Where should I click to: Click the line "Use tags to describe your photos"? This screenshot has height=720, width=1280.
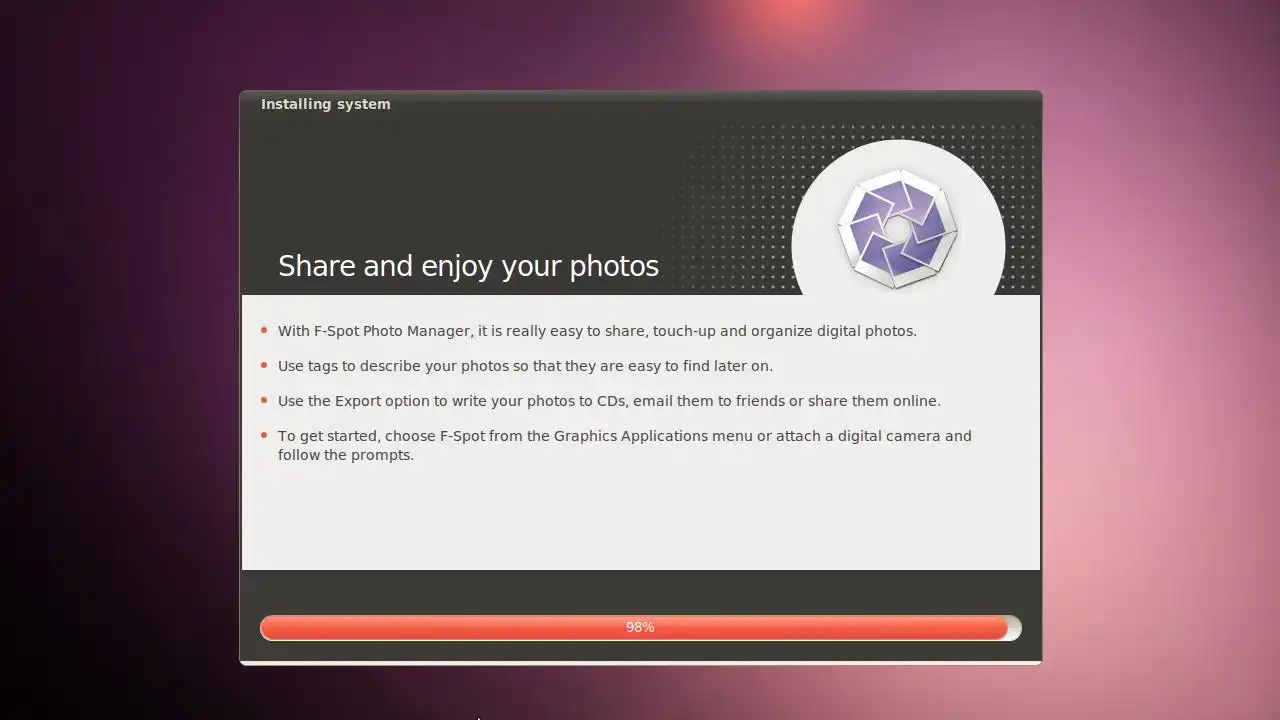click(525, 366)
